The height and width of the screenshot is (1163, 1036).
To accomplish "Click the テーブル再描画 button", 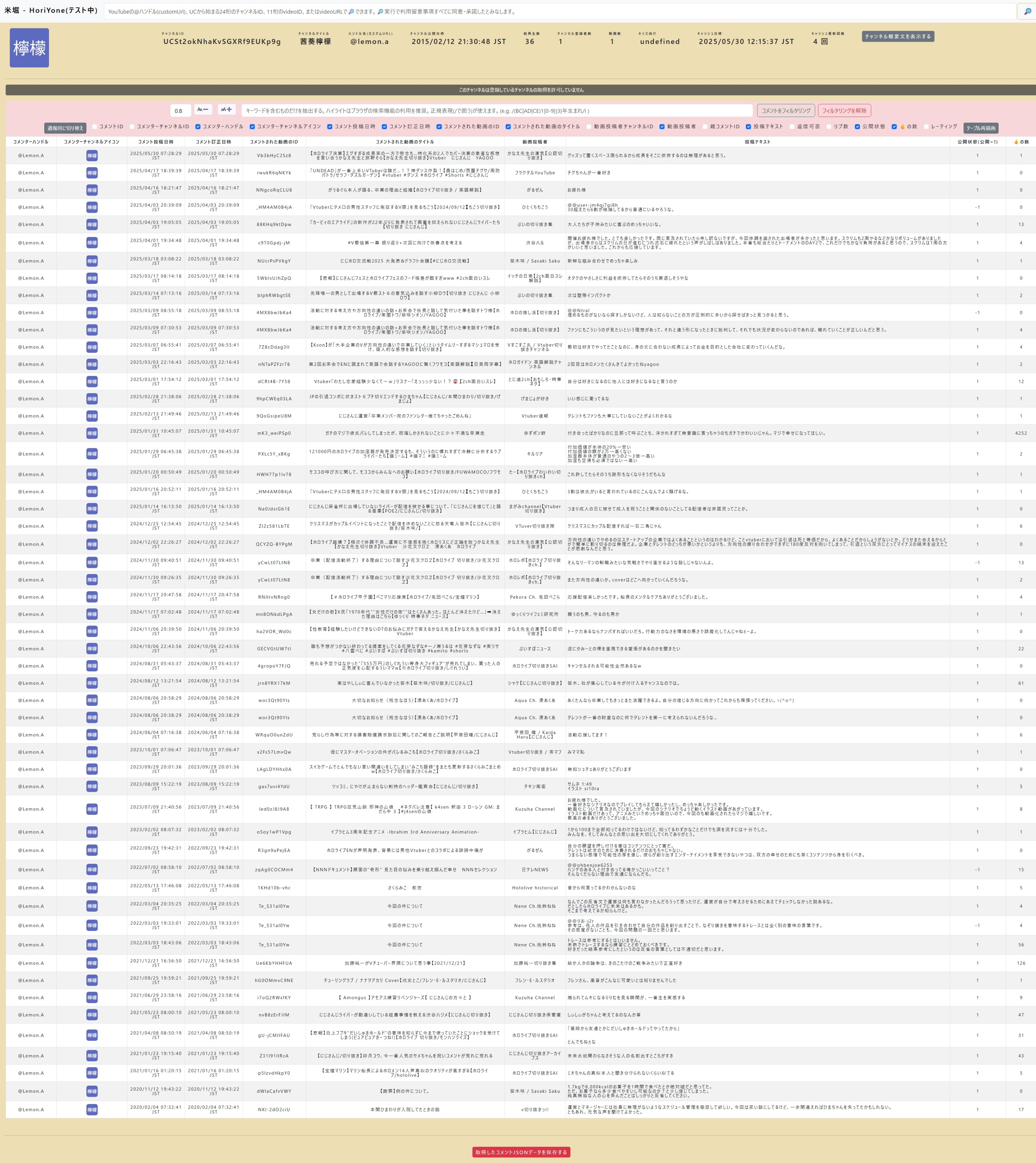I will [x=981, y=128].
